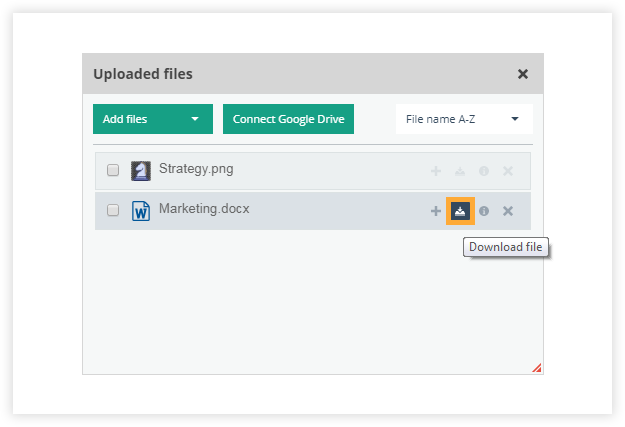
Task: Click the plus icon in Strategy.png row
Action: coord(436,171)
